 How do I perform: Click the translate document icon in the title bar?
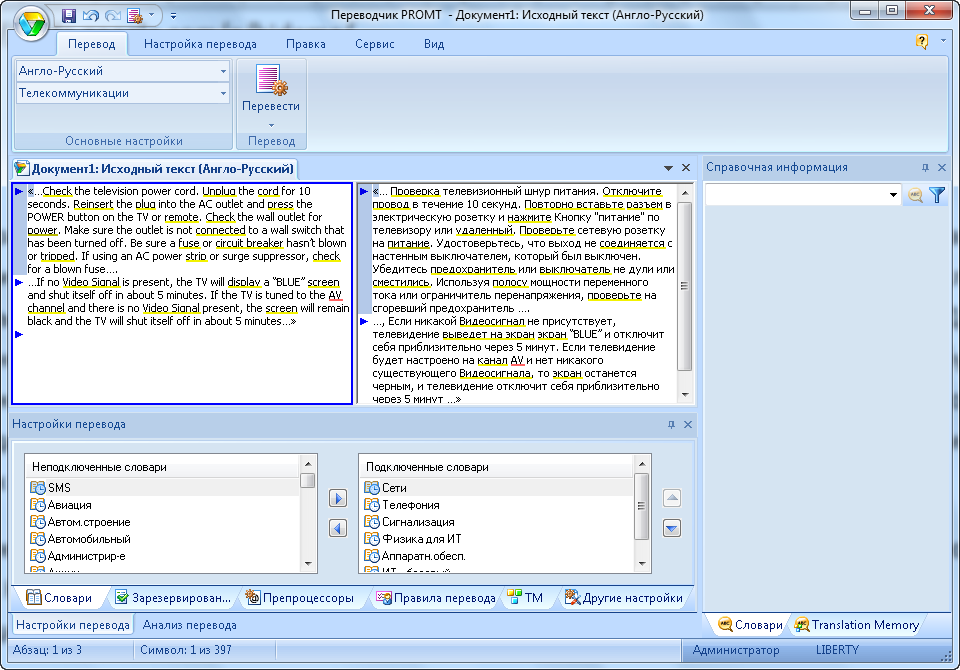135,15
